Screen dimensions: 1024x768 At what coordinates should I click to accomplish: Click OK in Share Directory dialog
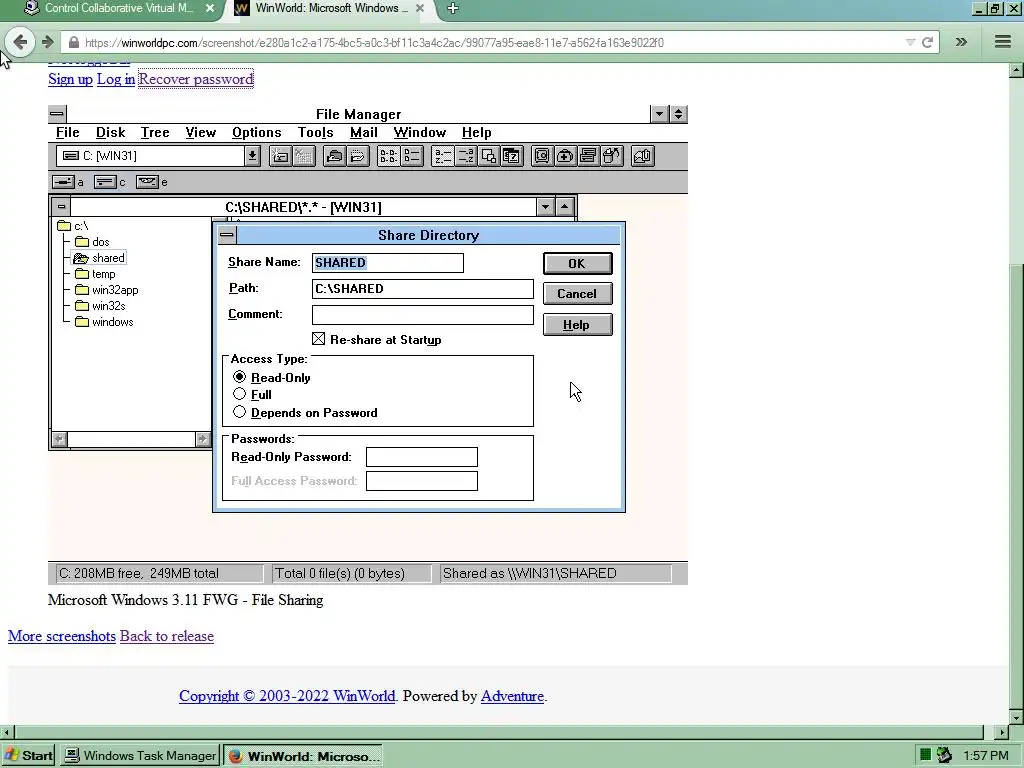tap(577, 263)
